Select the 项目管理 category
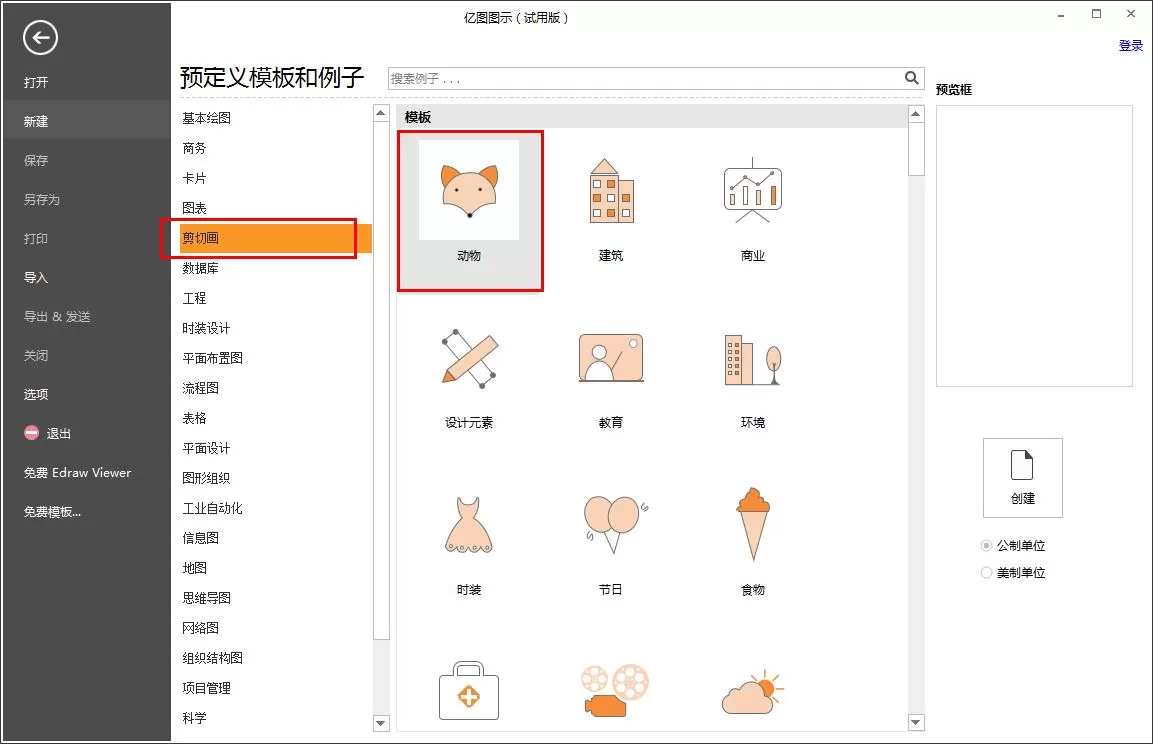1153x744 pixels. (x=207, y=688)
